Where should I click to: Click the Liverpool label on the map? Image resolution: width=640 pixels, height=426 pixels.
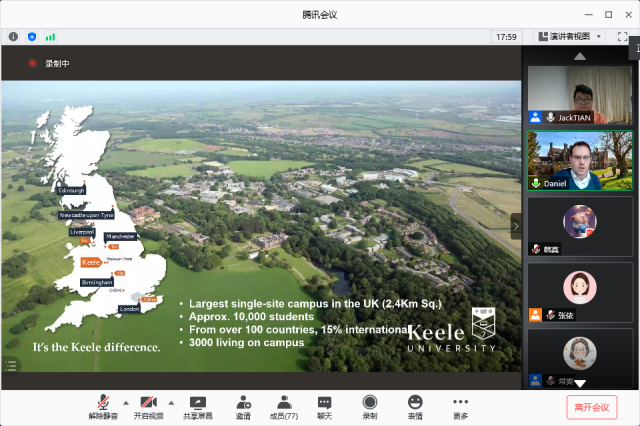pyautogui.click(x=82, y=232)
